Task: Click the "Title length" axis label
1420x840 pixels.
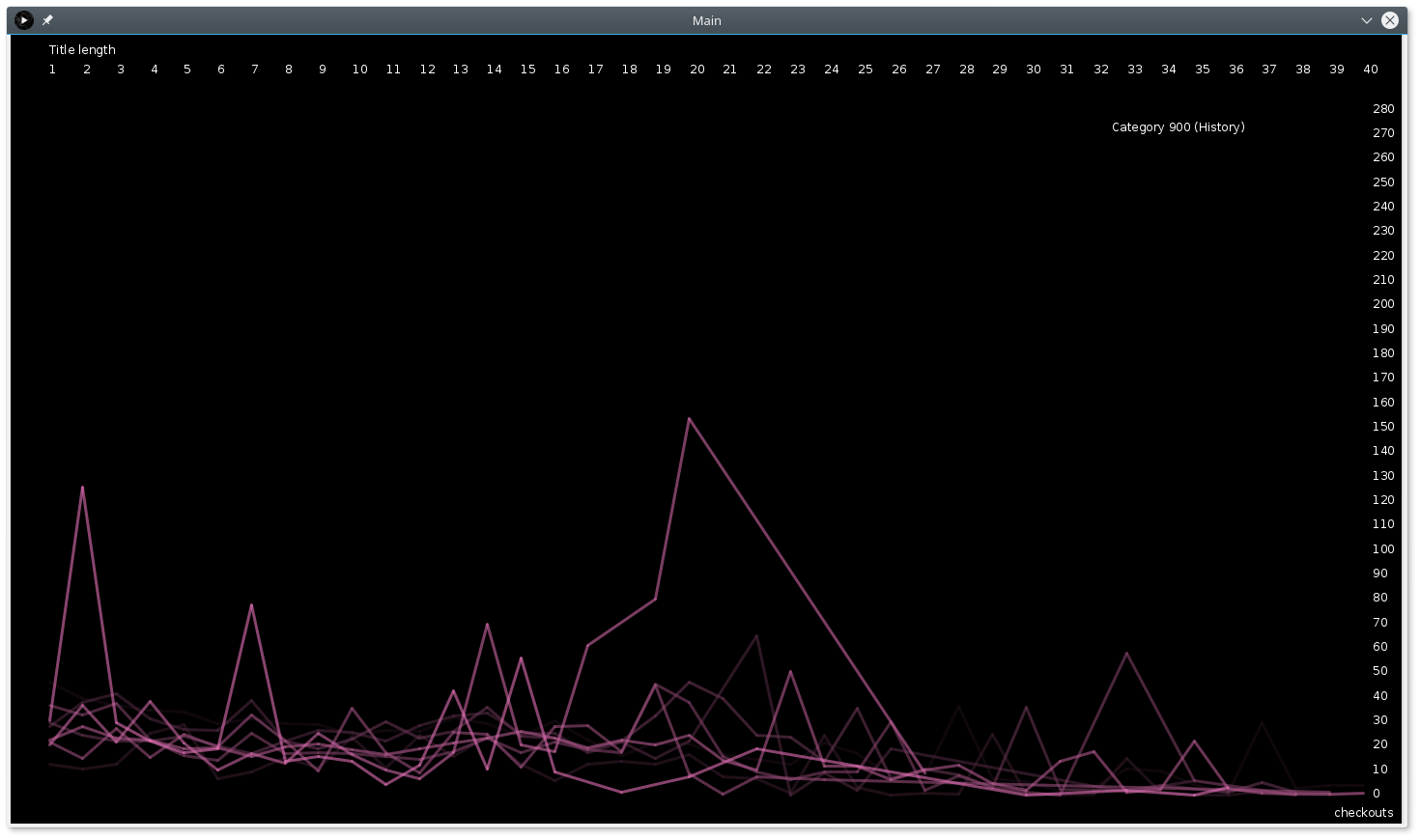Action: click(82, 50)
